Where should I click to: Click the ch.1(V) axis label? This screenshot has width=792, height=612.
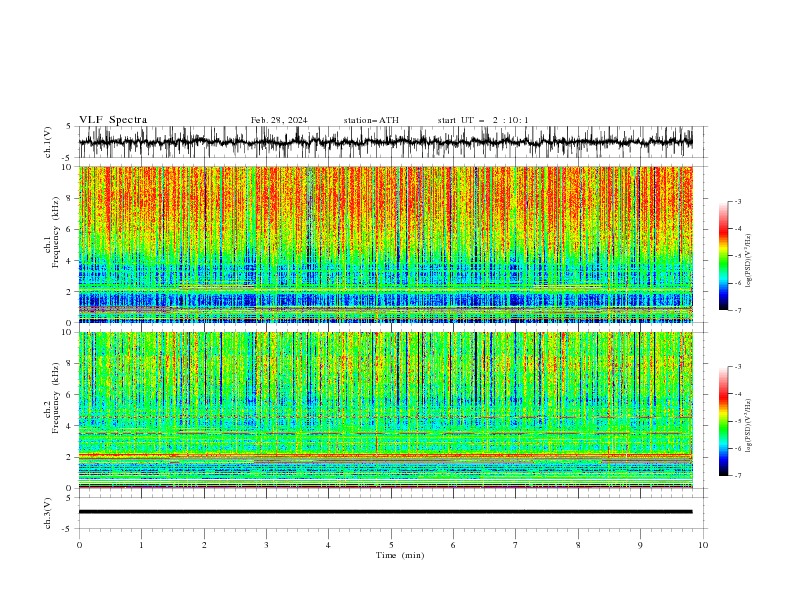[x=48, y=142]
